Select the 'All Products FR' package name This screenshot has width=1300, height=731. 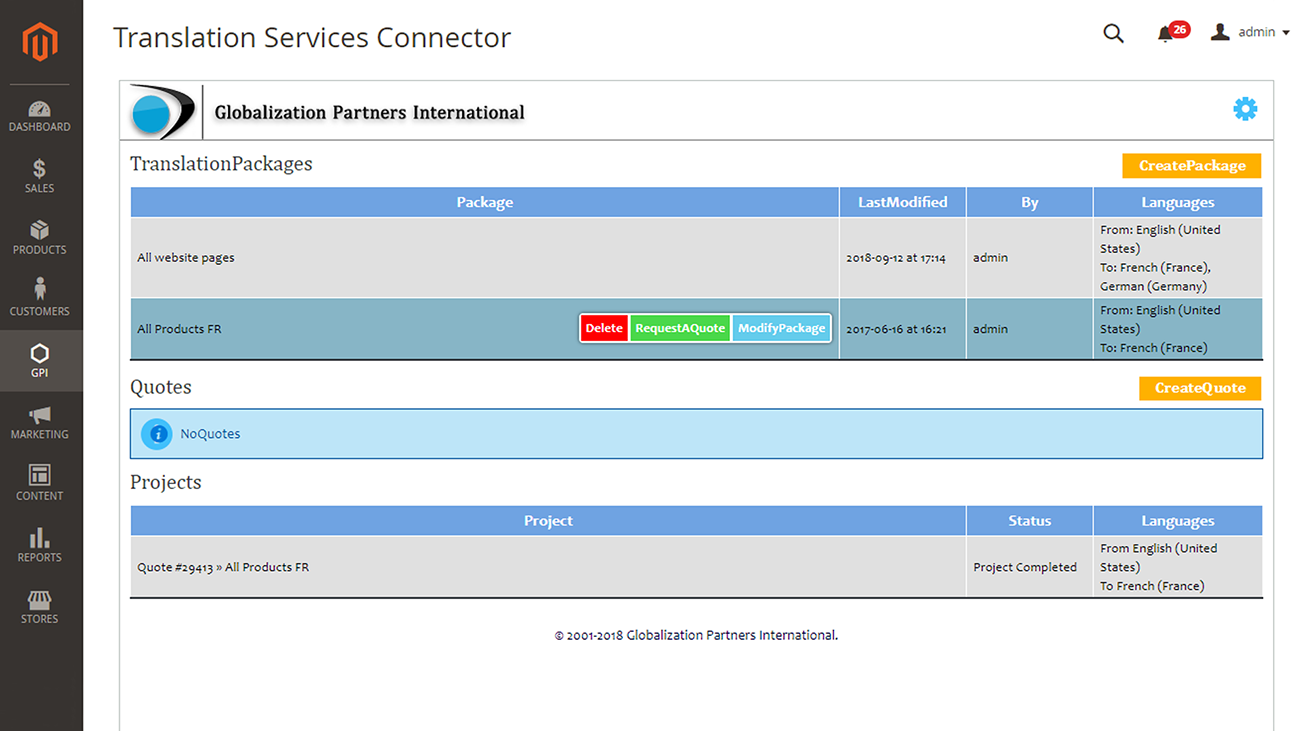coord(179,329)
